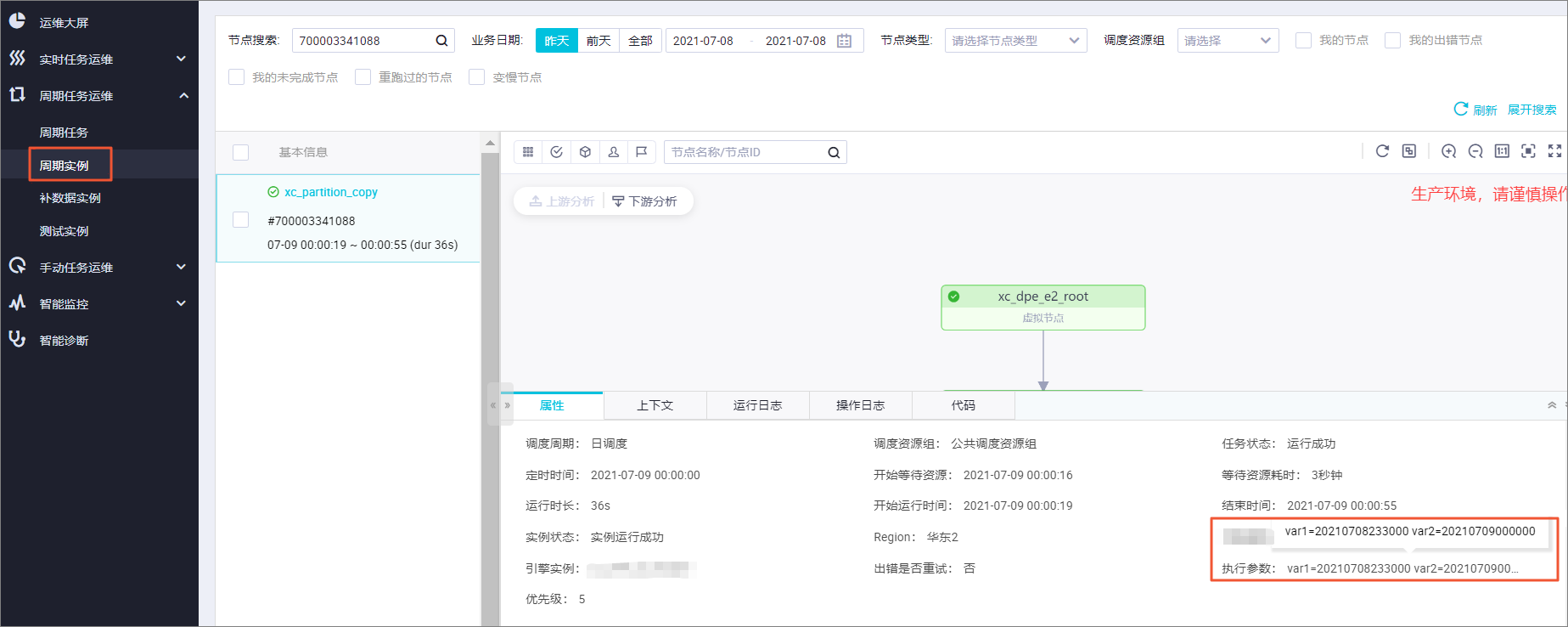Collapse the instance list with « handle
Viewport: 1568px width, 627px height.
(492, 405)
